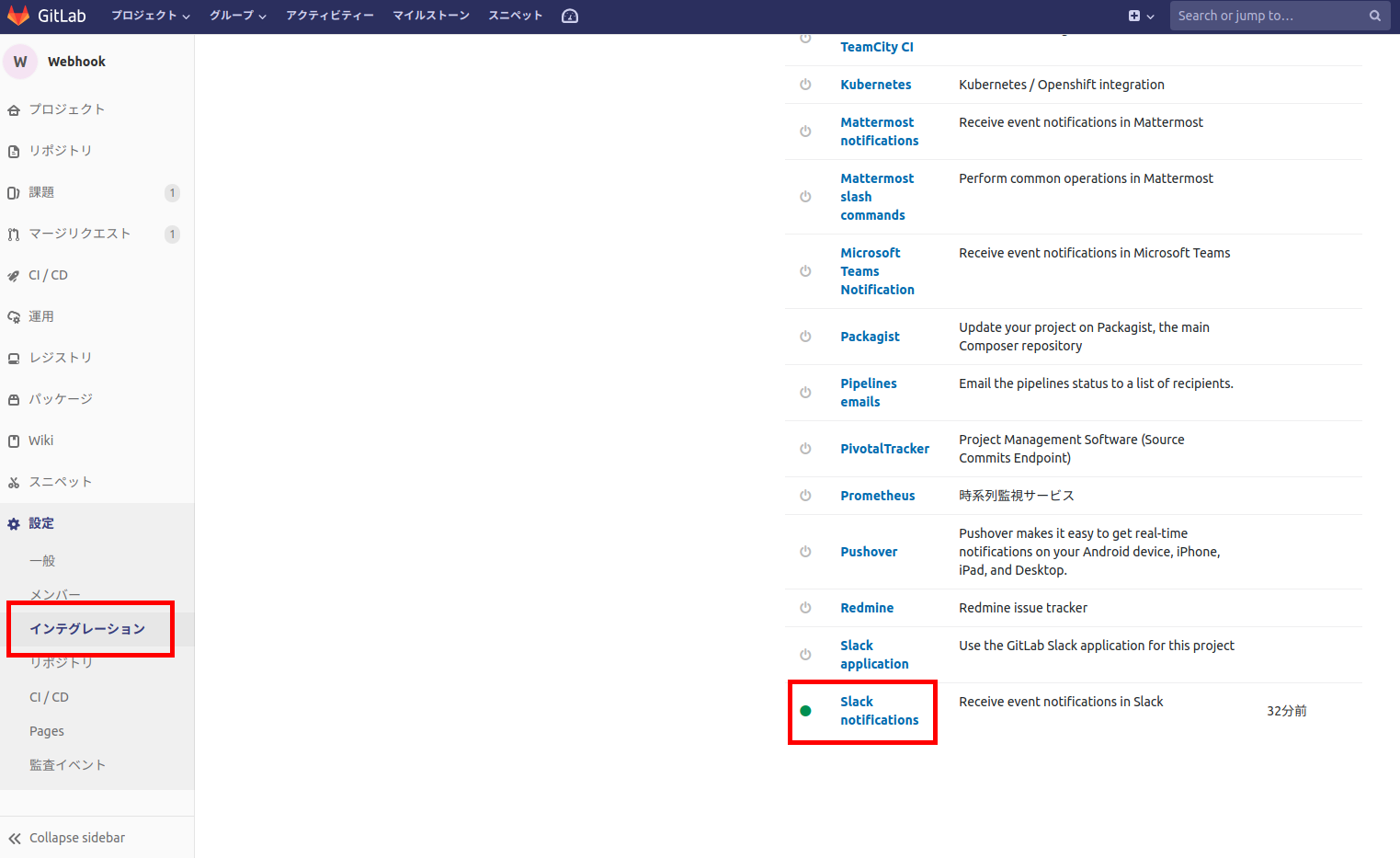Click the search magnifier icon
The width and height of the screenshot is (1400, 858).
pos(1374,16)
